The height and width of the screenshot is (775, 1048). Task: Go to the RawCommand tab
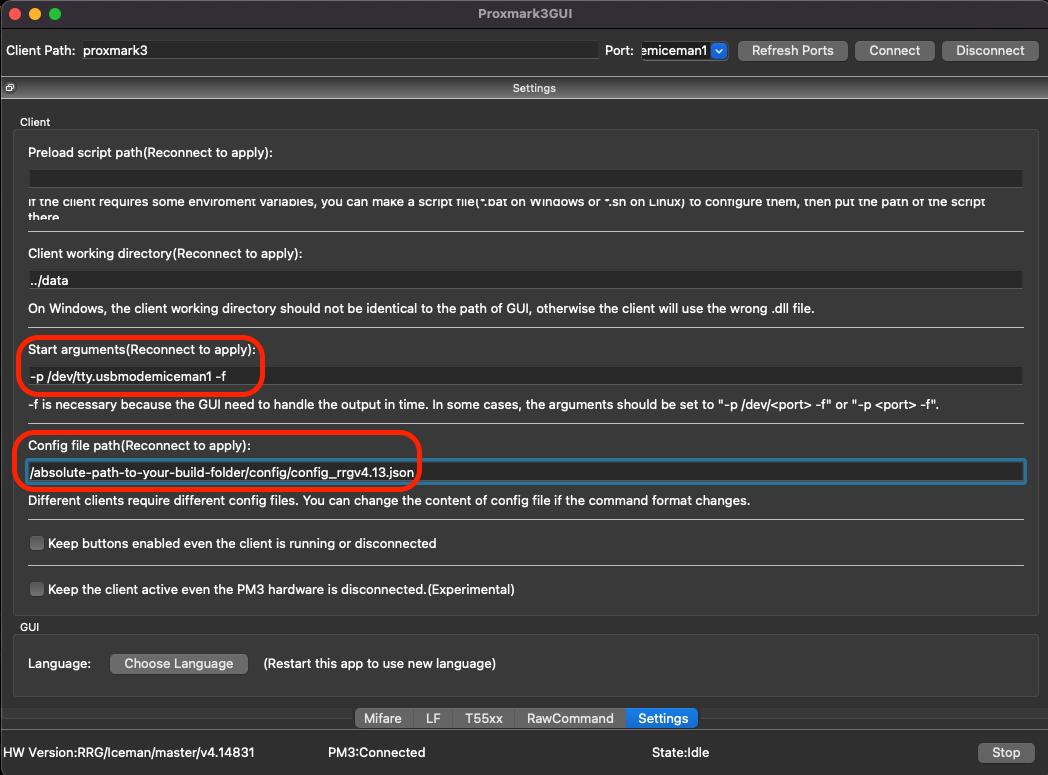point(570,718)
